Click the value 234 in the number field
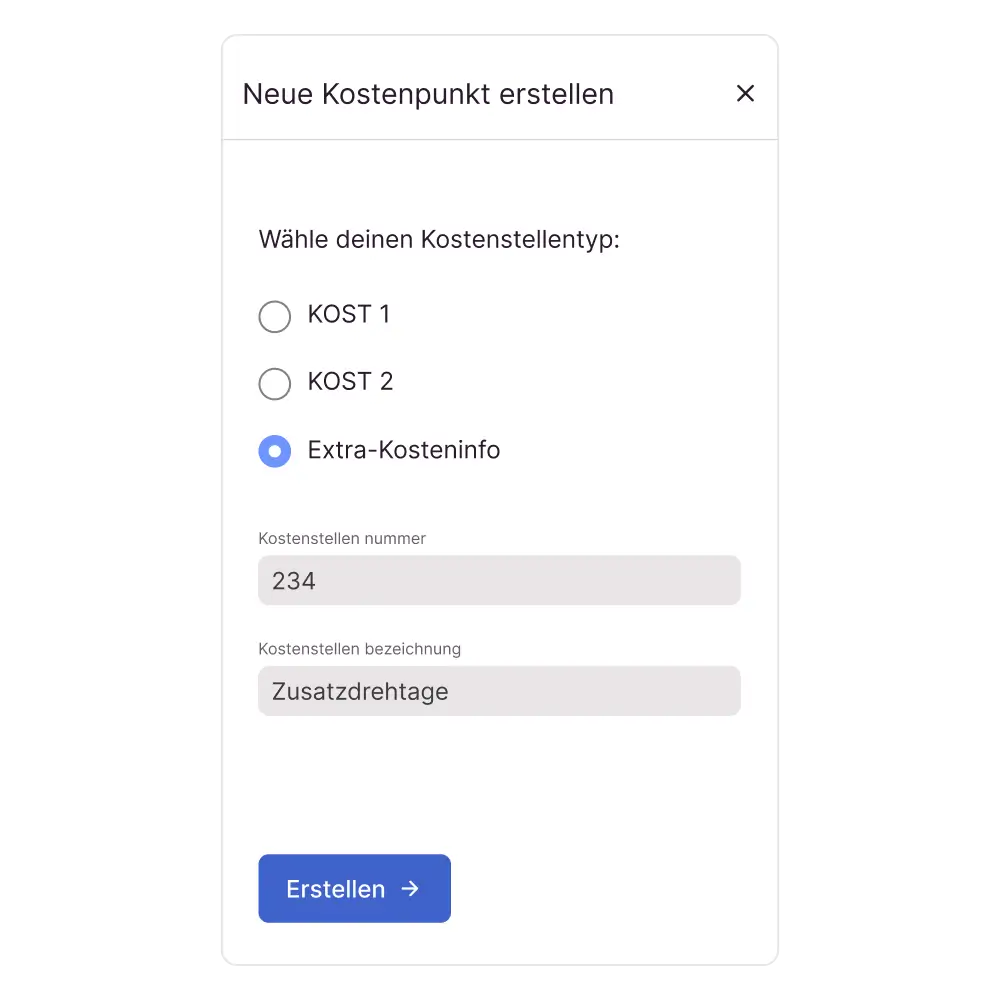The image size is (1000, 1000). coord(291,580)
